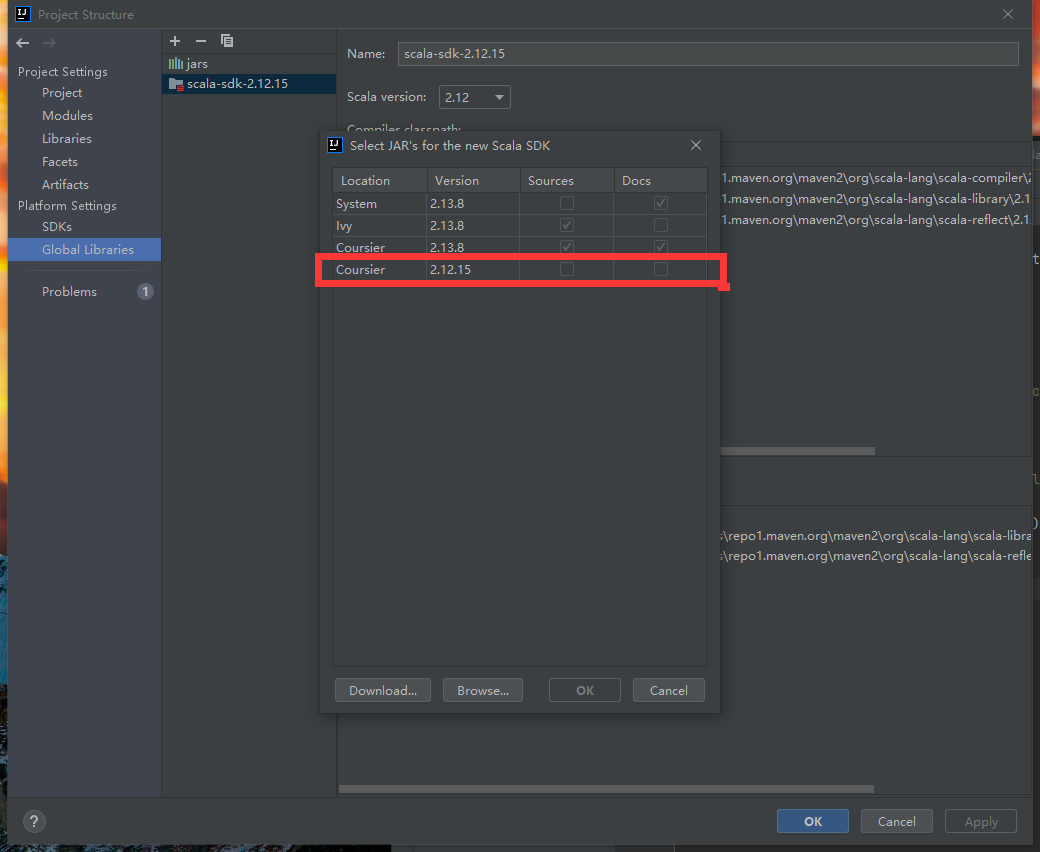Click the first scala-library classpath entry
Image resolution: width=1040 pixels, height=852 pixels.
click(876, 198)
